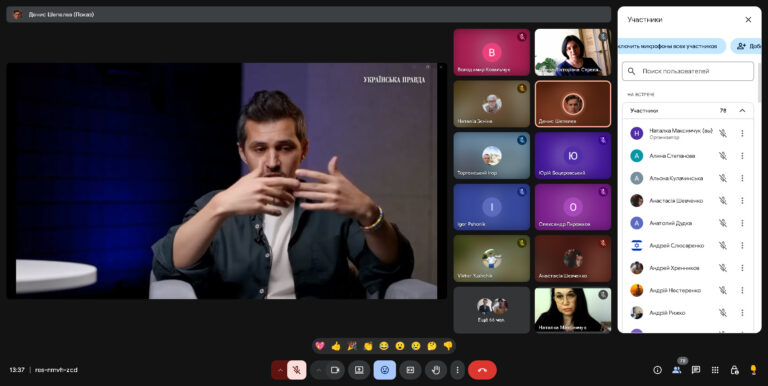768x386 pixels.
Task: Click muted mic icon for Андрій Рижко
Action: coord(722,313)
